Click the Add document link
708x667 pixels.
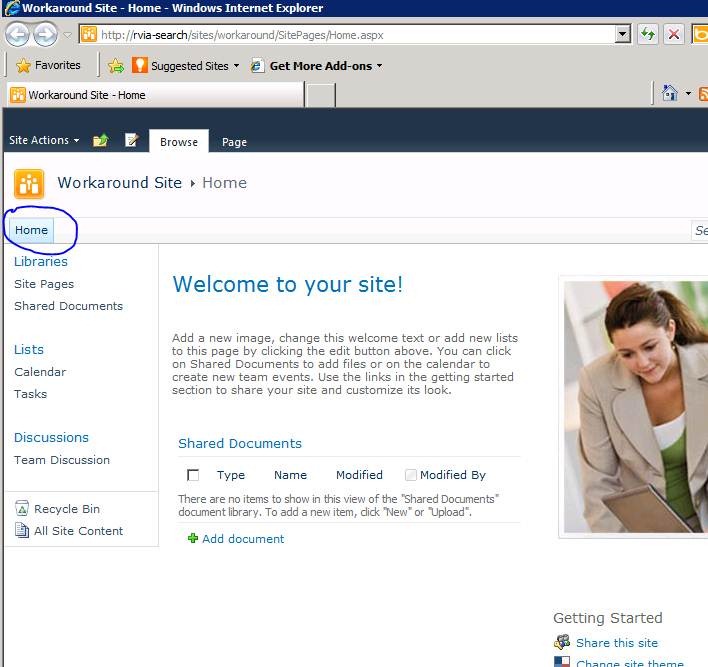click(x=242, y=539)
